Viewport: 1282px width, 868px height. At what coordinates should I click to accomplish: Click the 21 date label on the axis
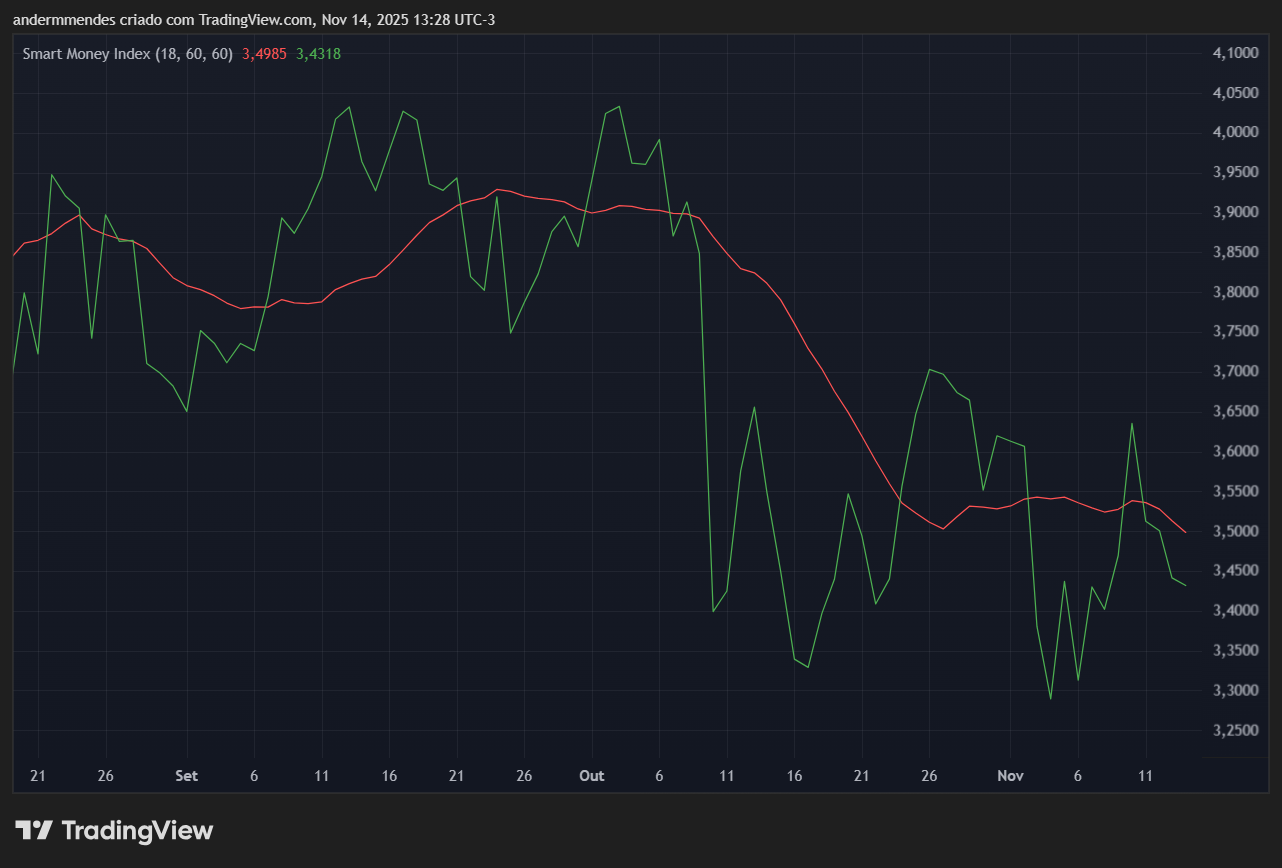click(38, 776)
